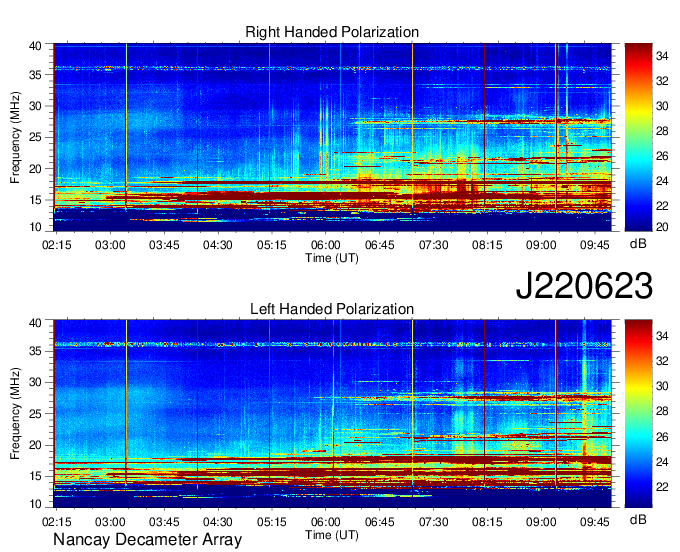
Task: Click the 09:45 time tick of Left Handed plot
Action: (x=595, y=521)
